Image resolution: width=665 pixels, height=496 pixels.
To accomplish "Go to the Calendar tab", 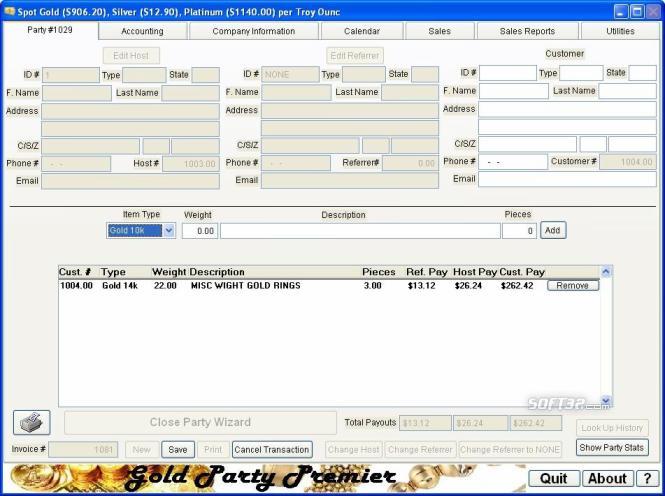I will pos(362,31).
